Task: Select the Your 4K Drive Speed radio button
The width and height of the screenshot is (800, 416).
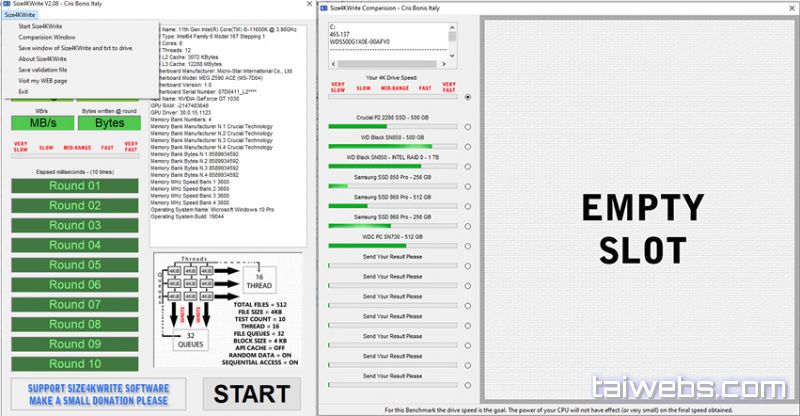Action: (x=467, y=97)
